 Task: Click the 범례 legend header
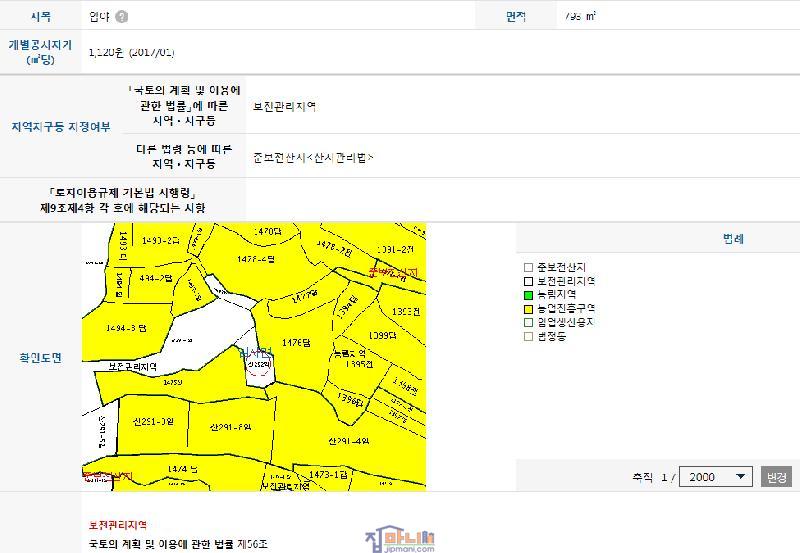click(x=733, y=239)
